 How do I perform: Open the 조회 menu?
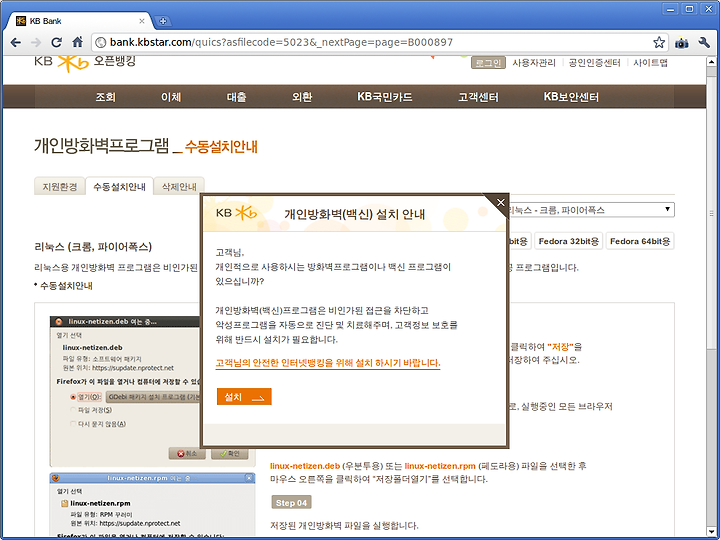[106, 97]
